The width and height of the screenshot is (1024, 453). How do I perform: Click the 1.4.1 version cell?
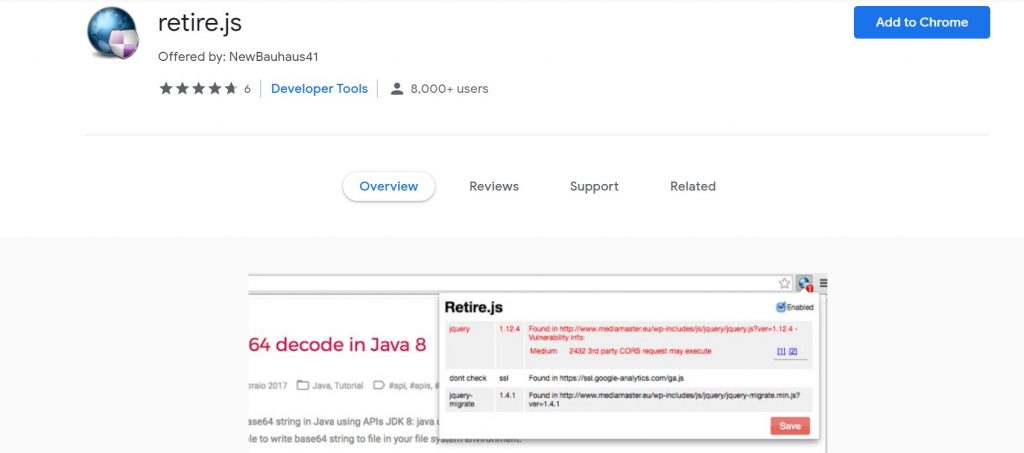click(507, 395)
